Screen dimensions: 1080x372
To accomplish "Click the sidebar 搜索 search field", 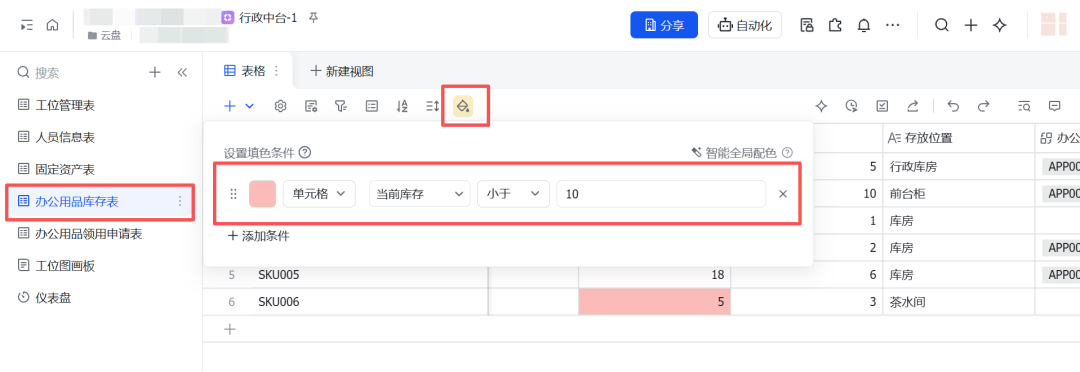I will click(x=76, y=72).
